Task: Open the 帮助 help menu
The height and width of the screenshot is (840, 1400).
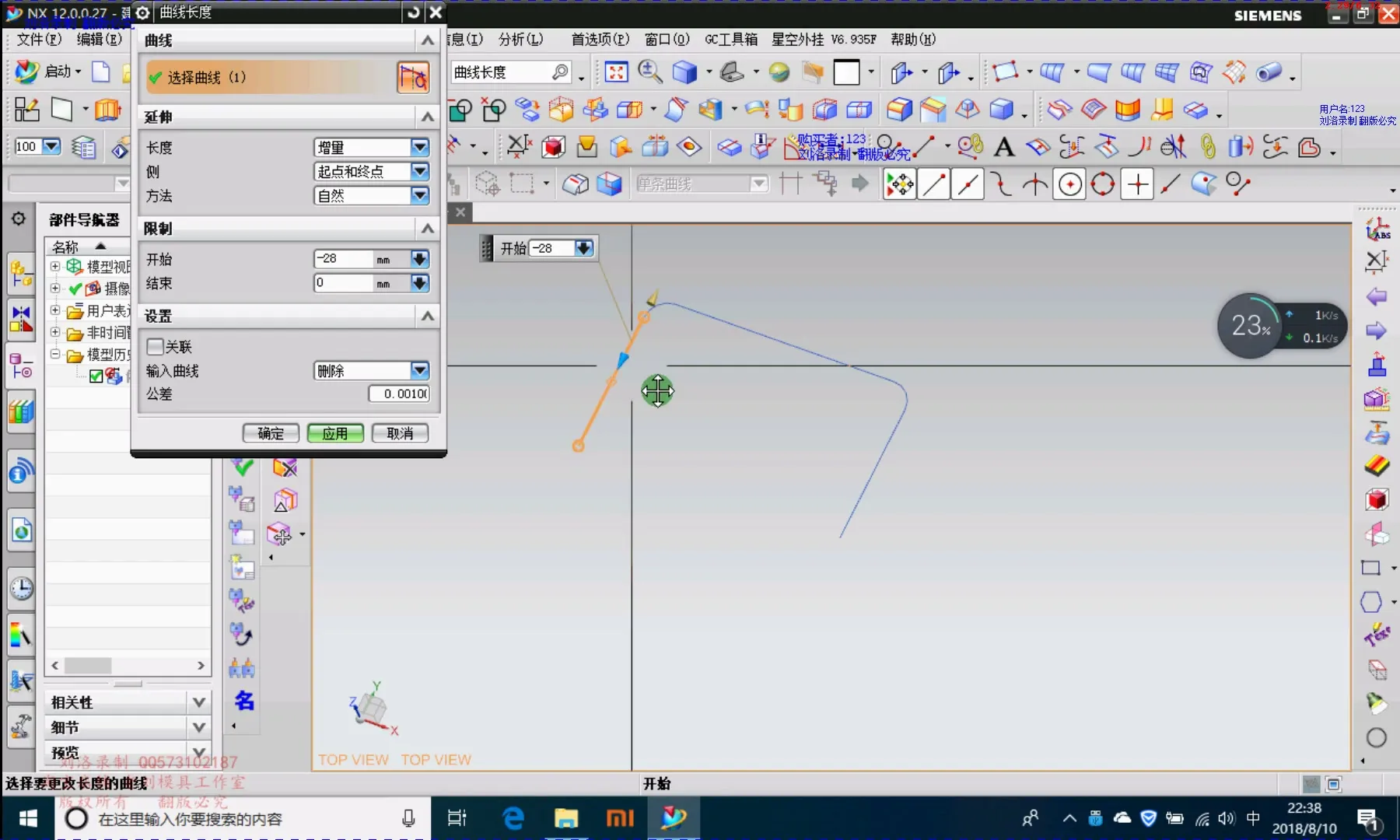Action: tap(913, 39)
